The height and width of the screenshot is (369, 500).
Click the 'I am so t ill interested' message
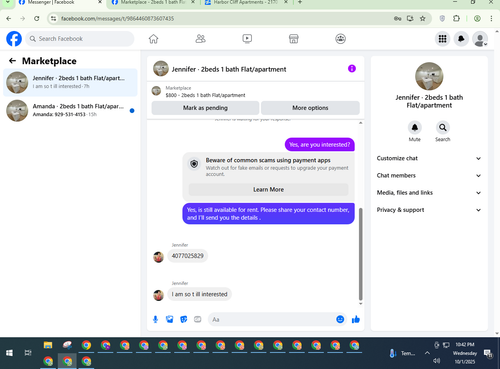click(199, 294)
